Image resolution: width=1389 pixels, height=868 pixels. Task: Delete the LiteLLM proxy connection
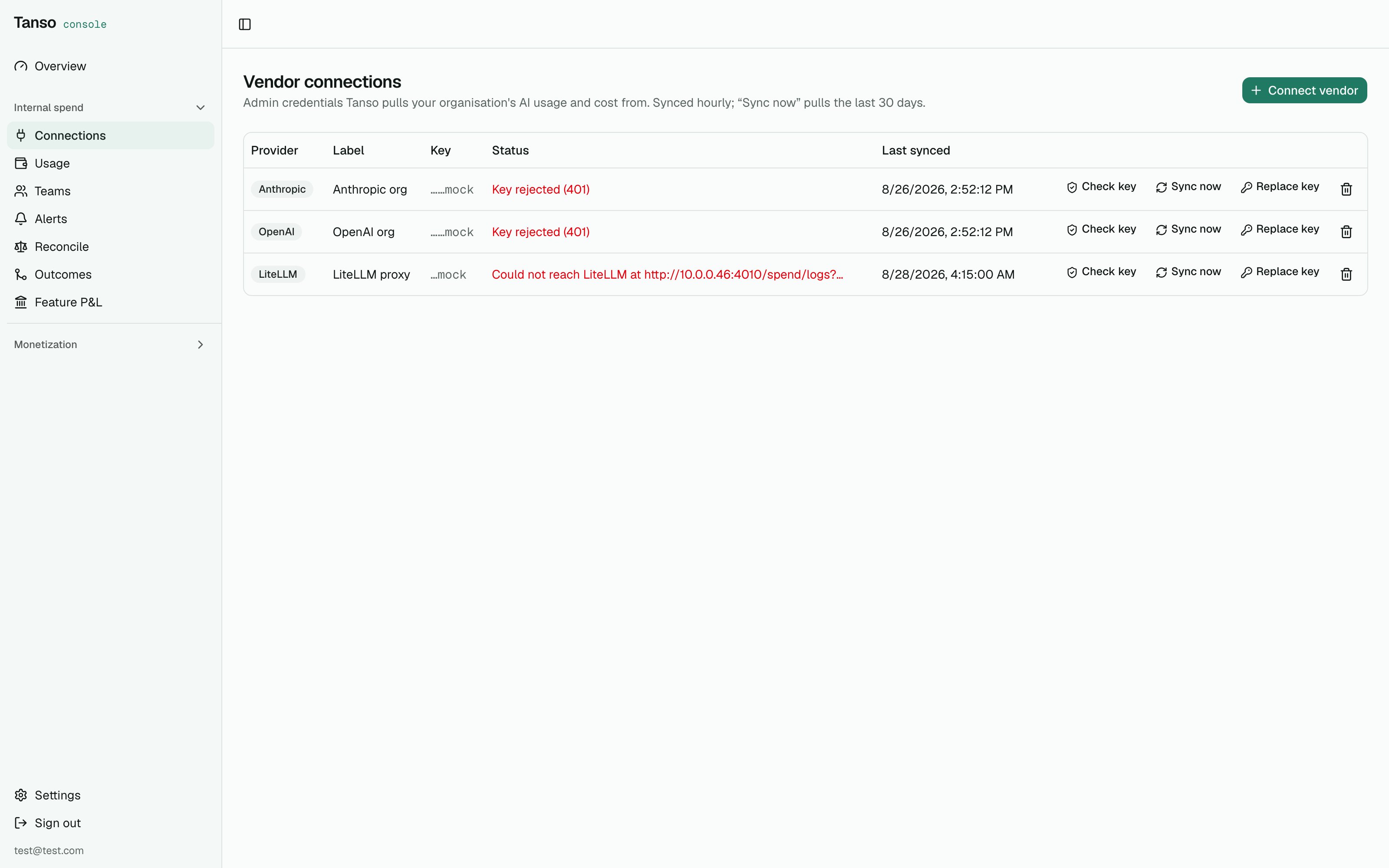(x=1346, y=274)
